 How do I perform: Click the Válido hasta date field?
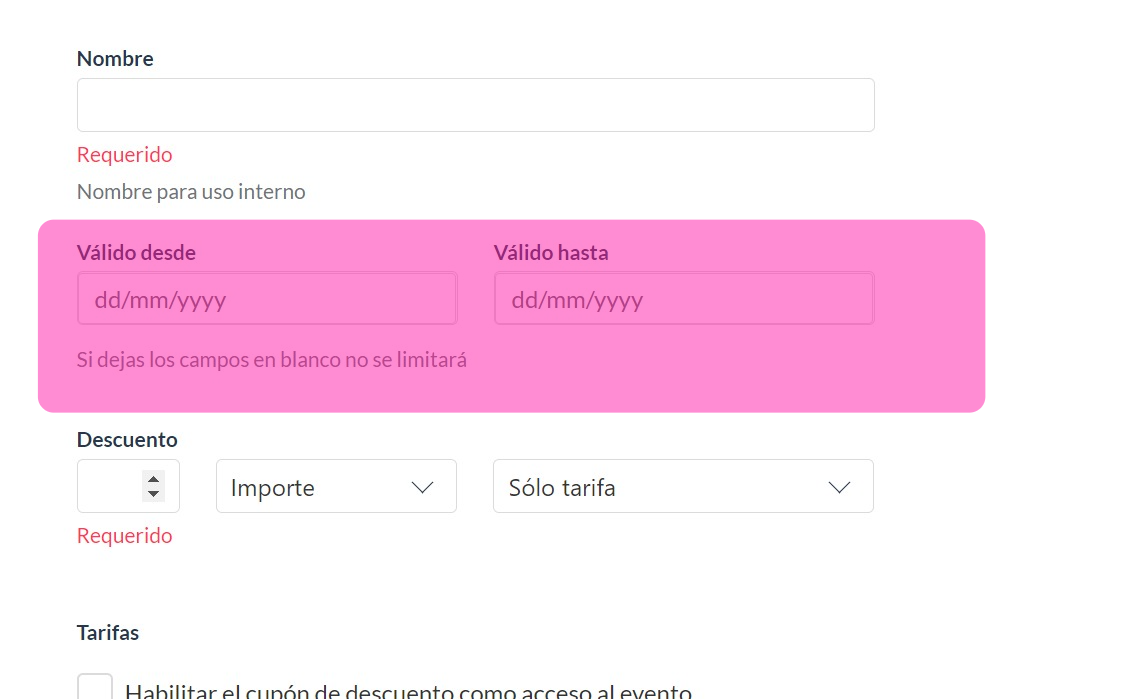[x=683, y=299]
